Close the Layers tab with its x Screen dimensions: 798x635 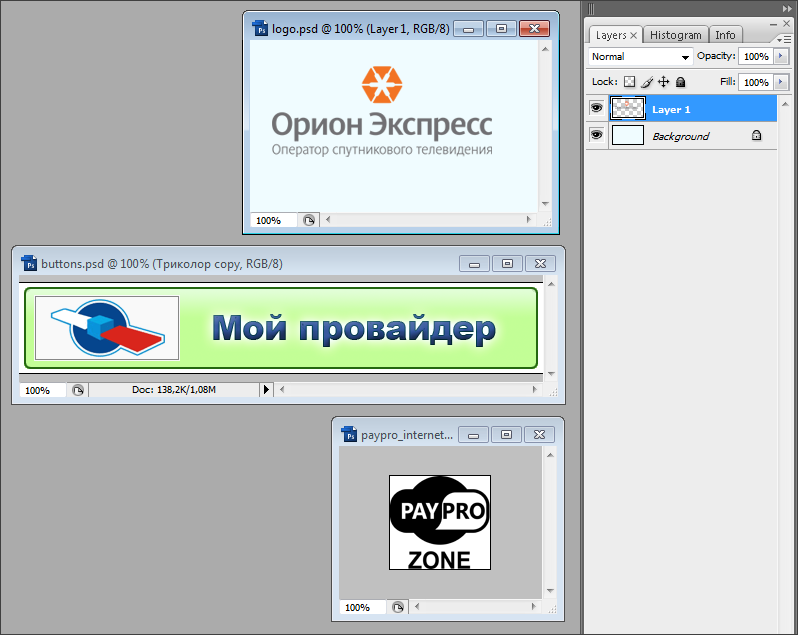[x=633, y=35]
